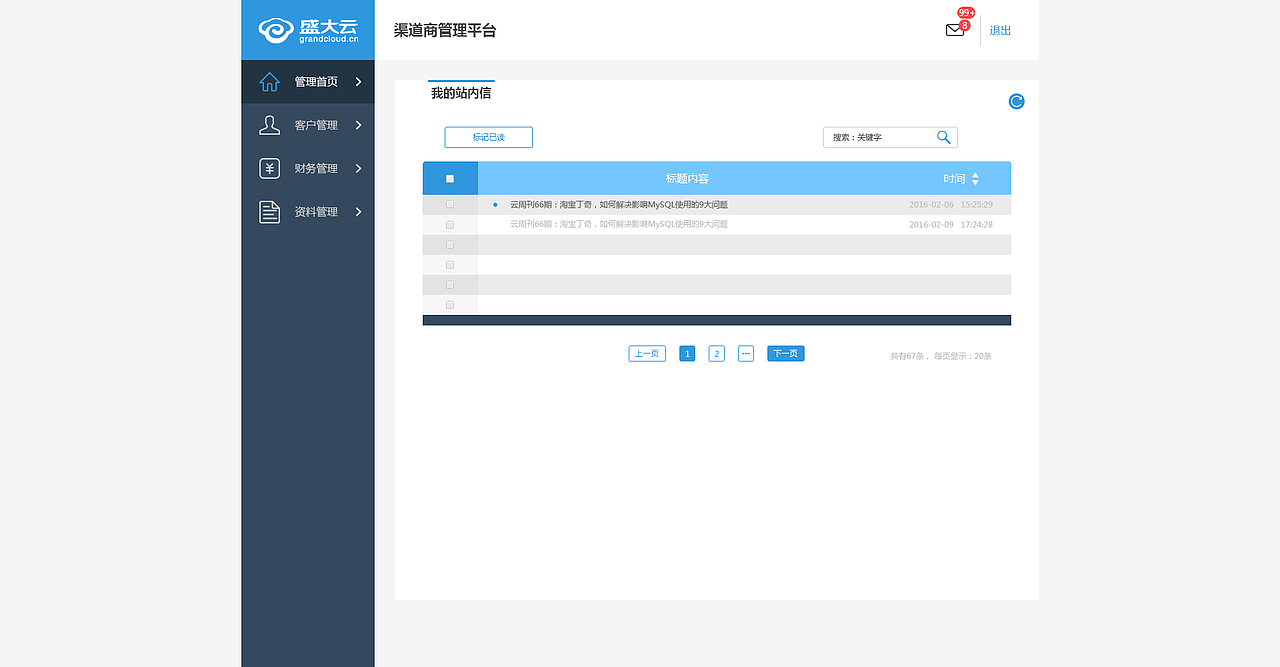Click the refresh icon at the panel corner
The width and height of the screenshot is (1280, 667).
(x=1016, y=101)
